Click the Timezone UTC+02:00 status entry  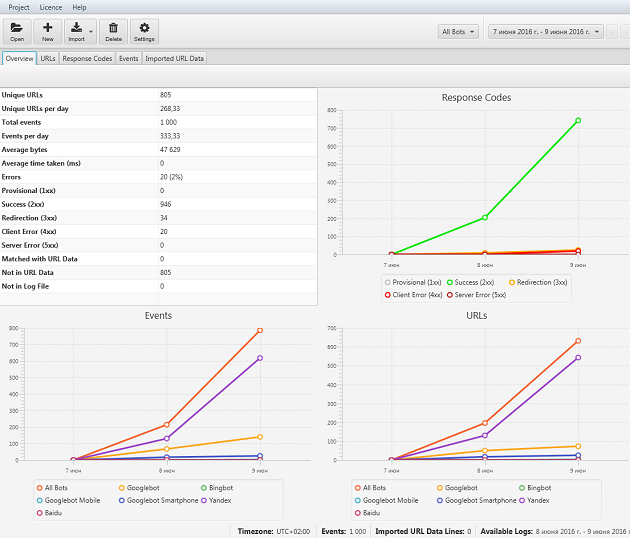pyautogui.click(x=274, y=531)
